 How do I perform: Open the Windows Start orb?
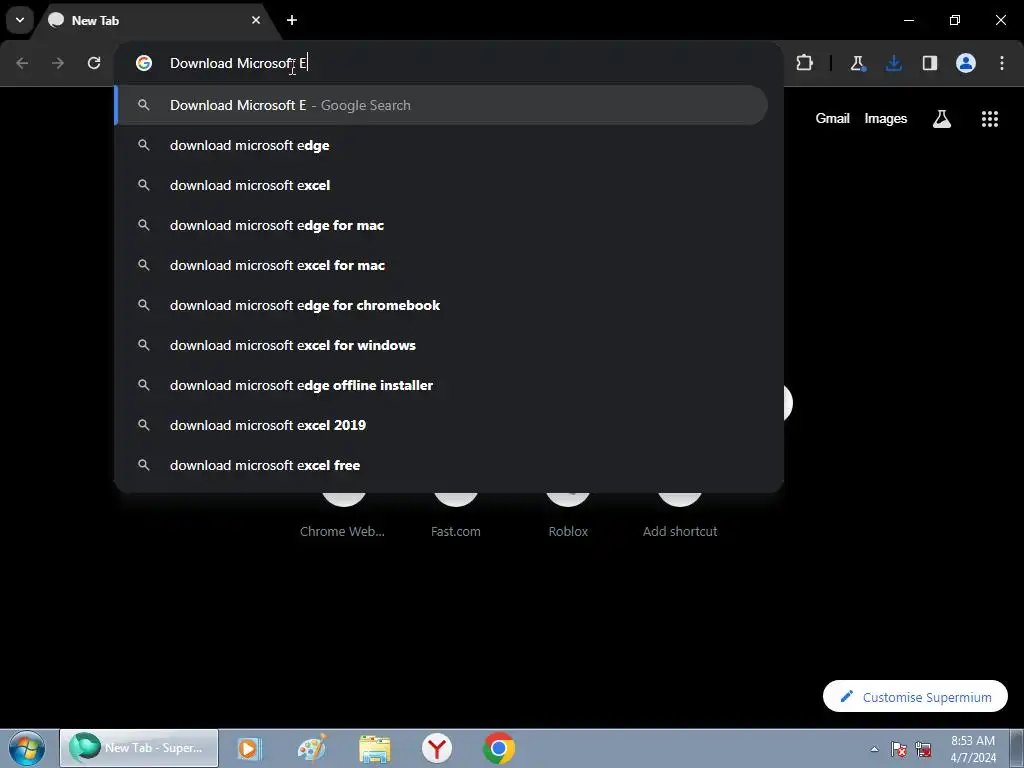(27, 748)
